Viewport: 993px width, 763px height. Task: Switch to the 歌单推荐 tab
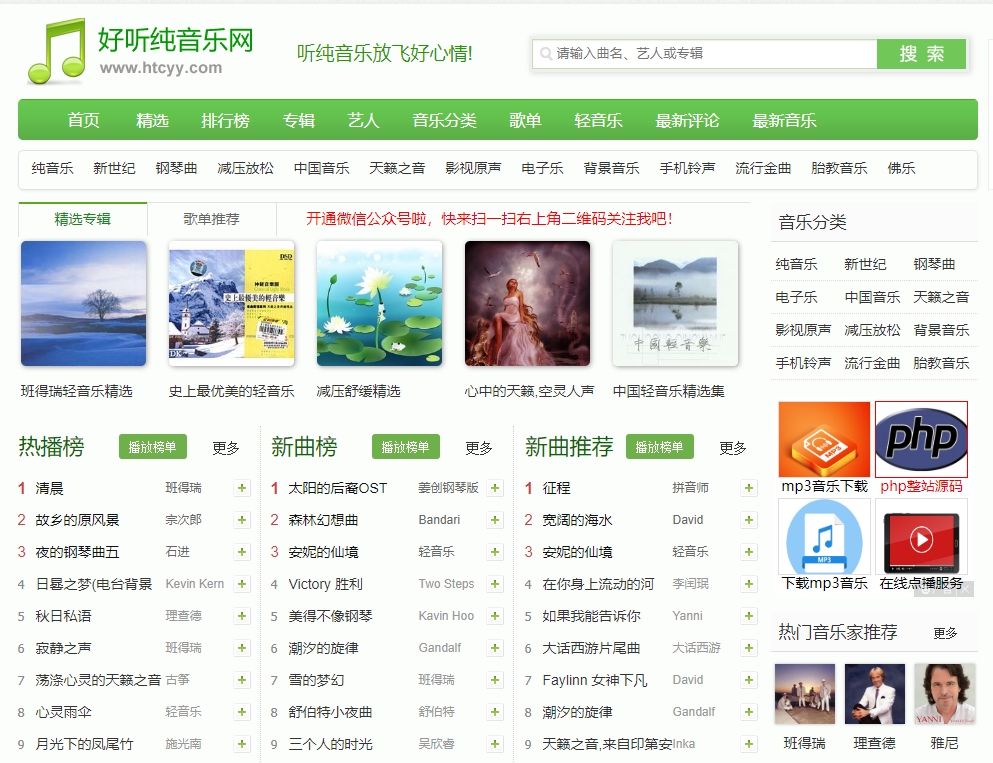[211, 219]
